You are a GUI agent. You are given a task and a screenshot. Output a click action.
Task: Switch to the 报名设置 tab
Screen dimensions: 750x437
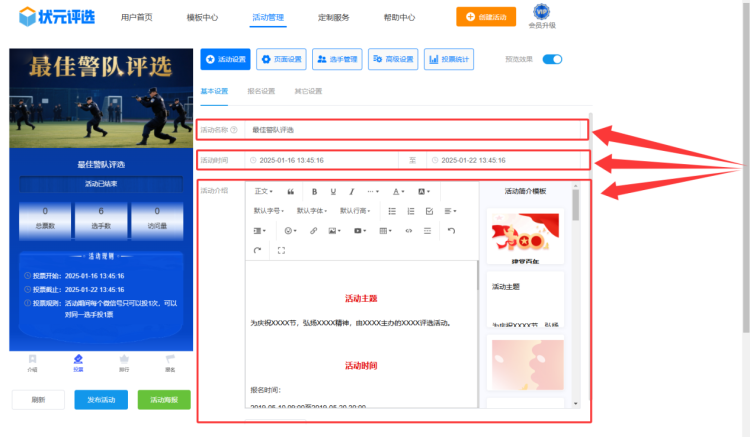pyautogui.click(x=261, y=91)
